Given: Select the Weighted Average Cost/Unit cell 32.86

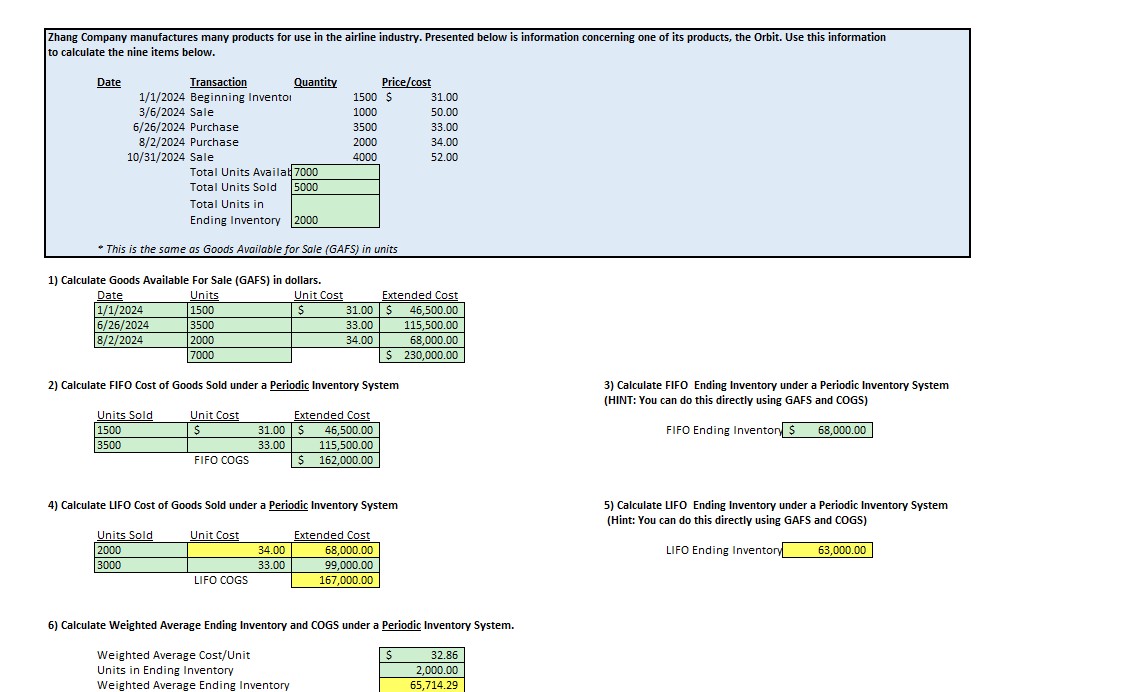Looking at the screenshot, I should (422, 655).
